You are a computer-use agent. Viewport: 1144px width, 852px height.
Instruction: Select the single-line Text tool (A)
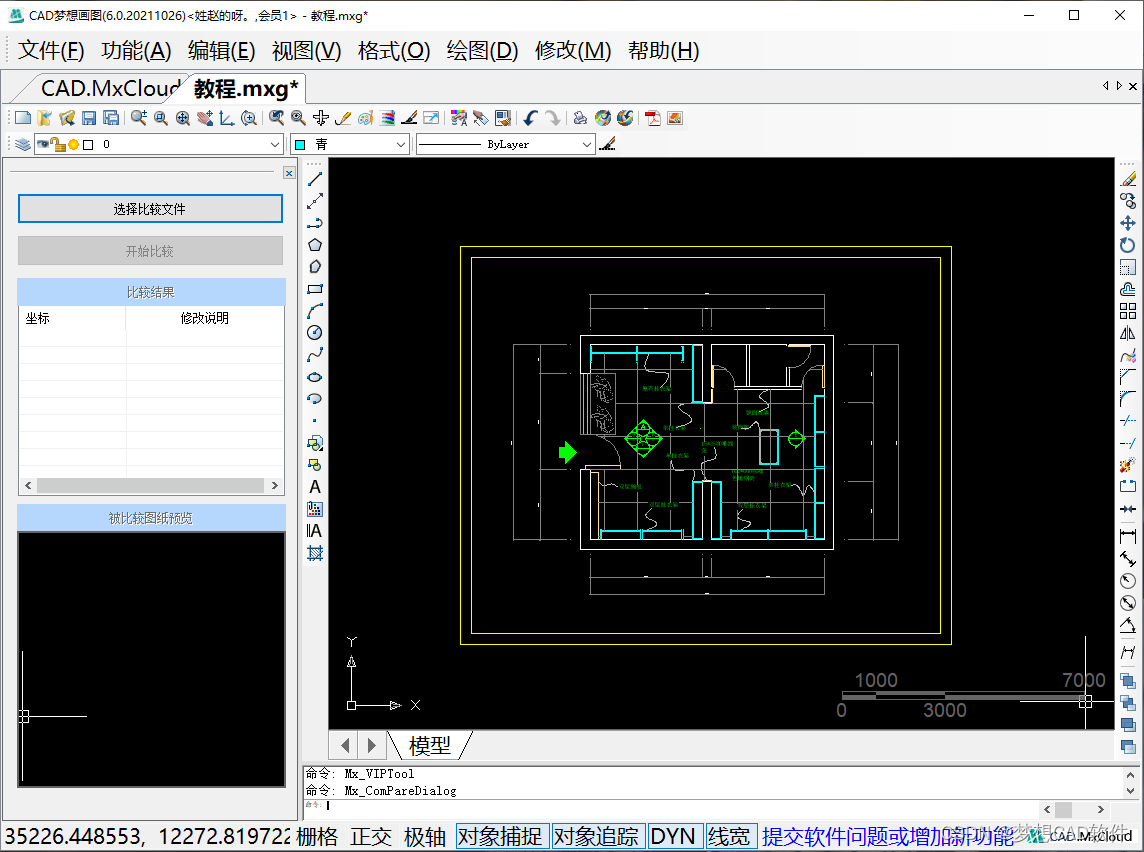(x=315, y=487)
